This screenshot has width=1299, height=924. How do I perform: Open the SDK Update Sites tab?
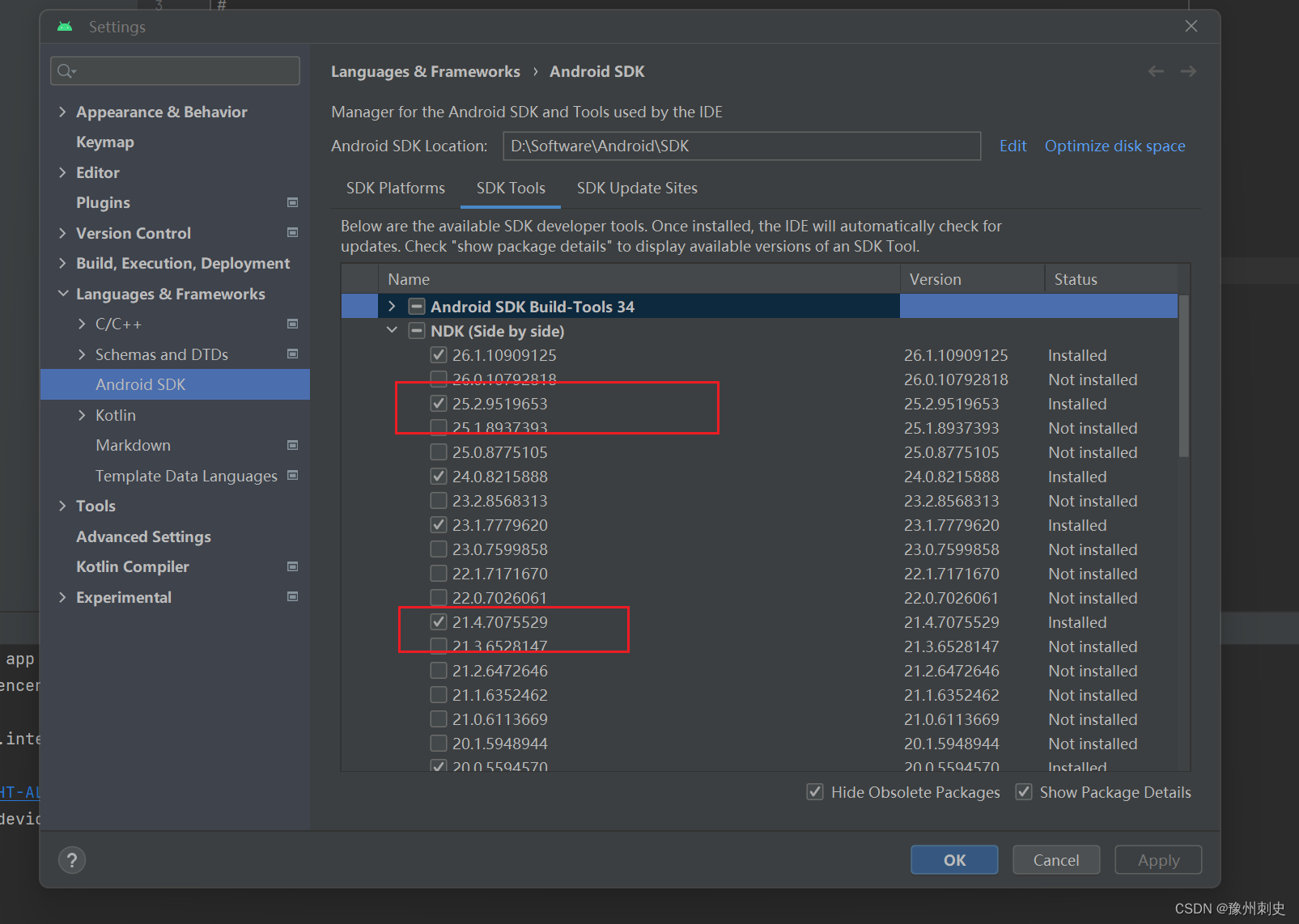637,188
